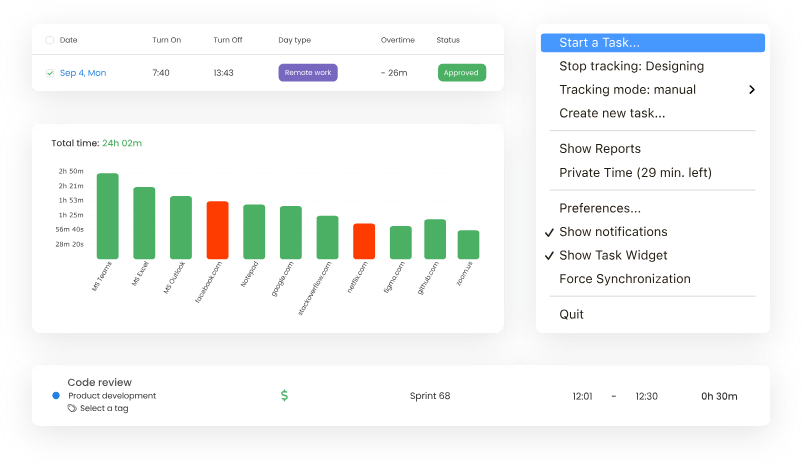Toggle the select-all checkbox in table header
The height and width of the screenshot is (466, 802).
[x=50, y=40]
